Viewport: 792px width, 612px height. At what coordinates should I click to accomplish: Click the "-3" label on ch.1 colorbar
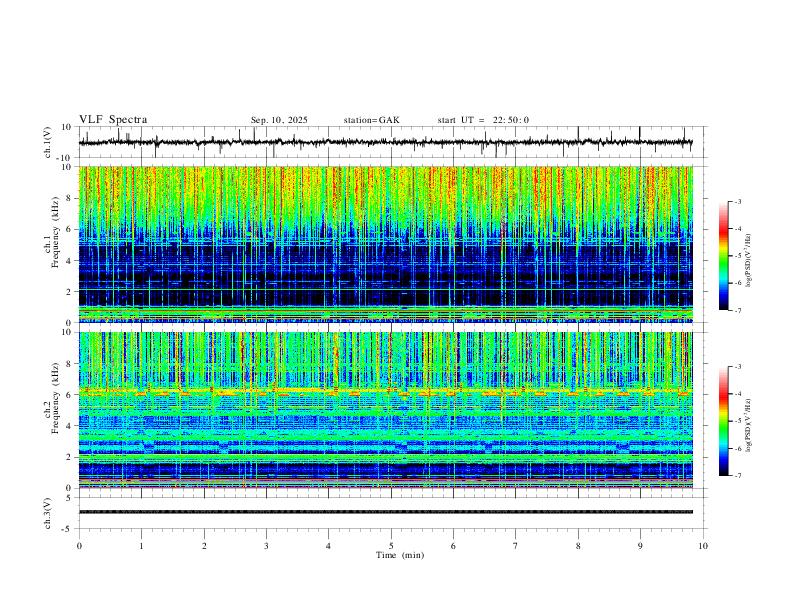point(737,202)
